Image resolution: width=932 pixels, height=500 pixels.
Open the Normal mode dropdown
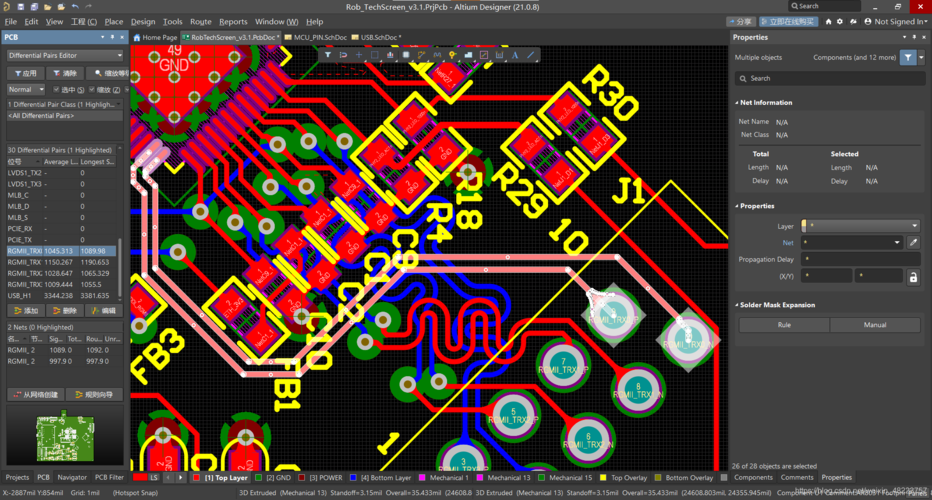pos(26,90)
